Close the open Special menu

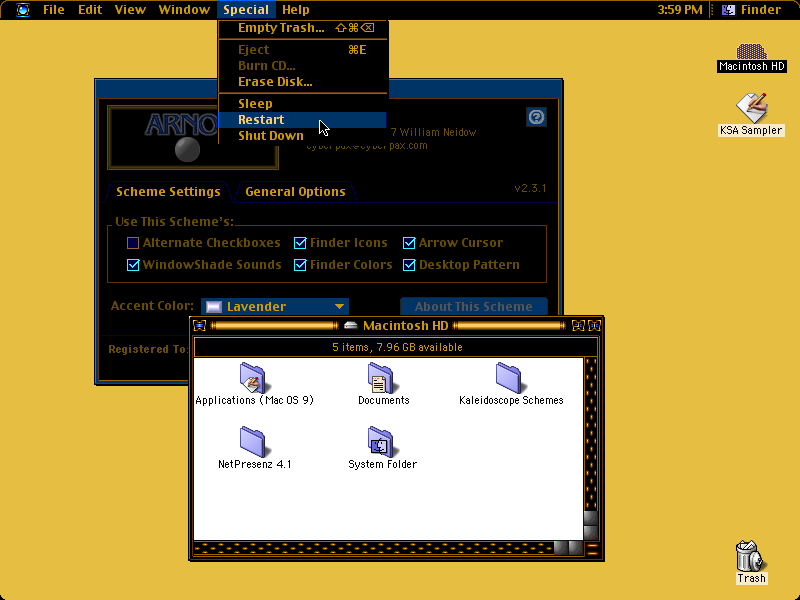coord(246,10)
